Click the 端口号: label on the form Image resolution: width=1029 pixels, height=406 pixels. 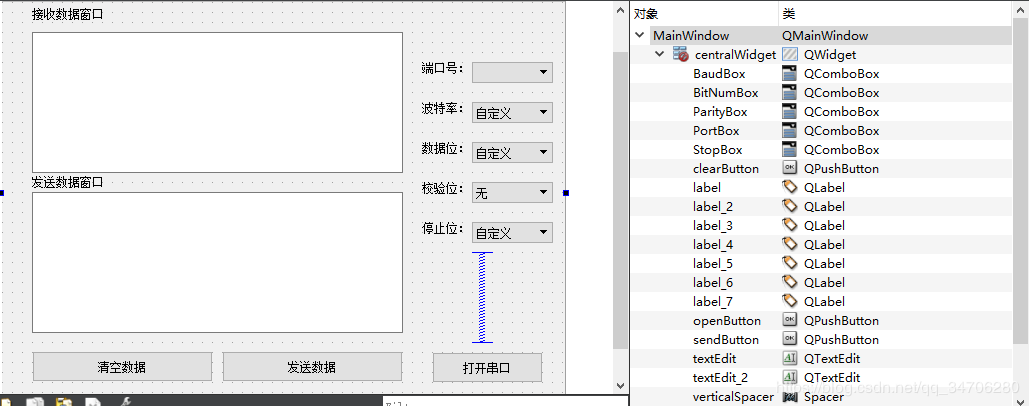pos(442,68)
